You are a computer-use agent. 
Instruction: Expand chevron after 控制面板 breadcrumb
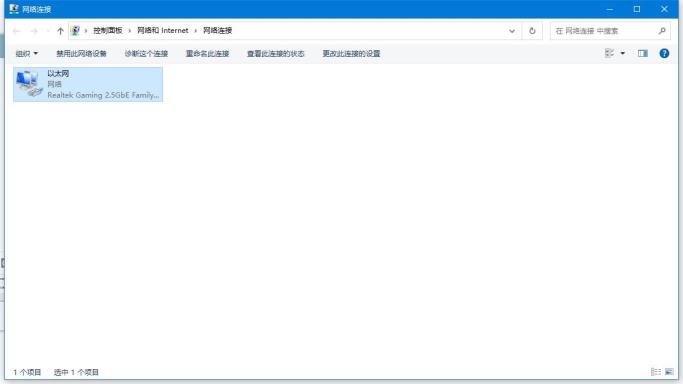[130, 30]
